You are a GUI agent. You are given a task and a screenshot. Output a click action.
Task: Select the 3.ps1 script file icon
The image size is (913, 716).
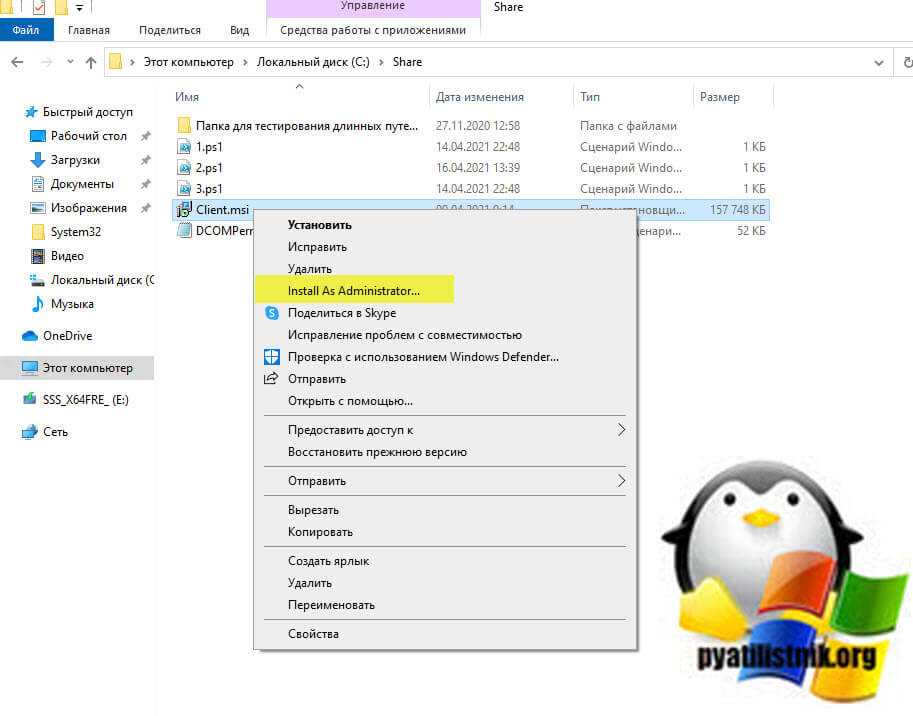pos(184,189)
